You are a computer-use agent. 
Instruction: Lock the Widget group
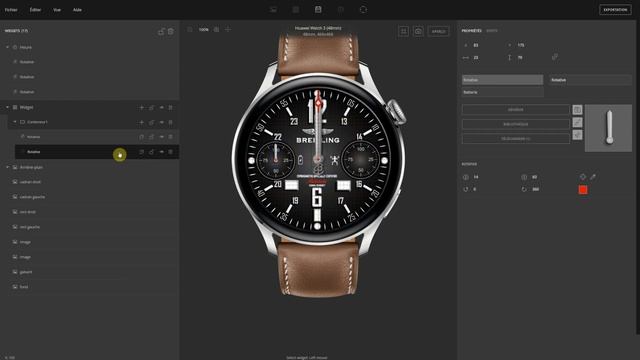151,107
